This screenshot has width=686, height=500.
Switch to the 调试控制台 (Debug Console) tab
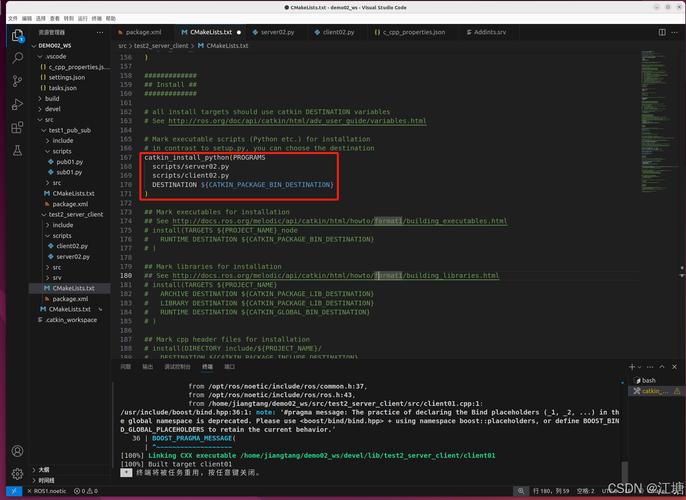pos(177,367)
